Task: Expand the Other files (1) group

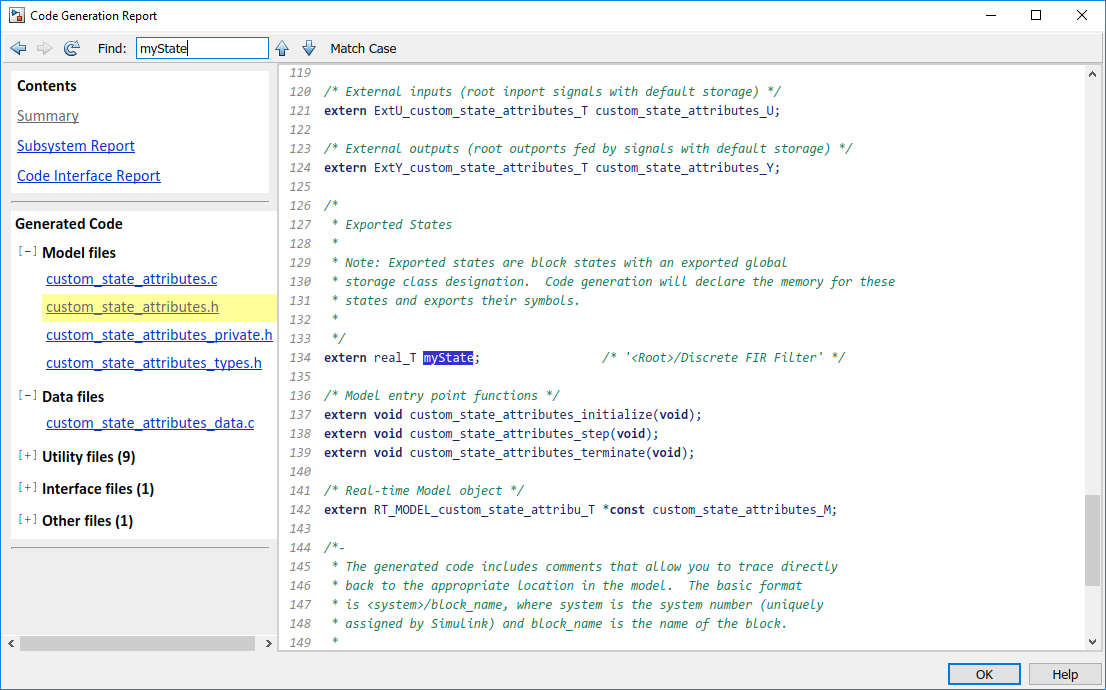Action: coord(26,520)
